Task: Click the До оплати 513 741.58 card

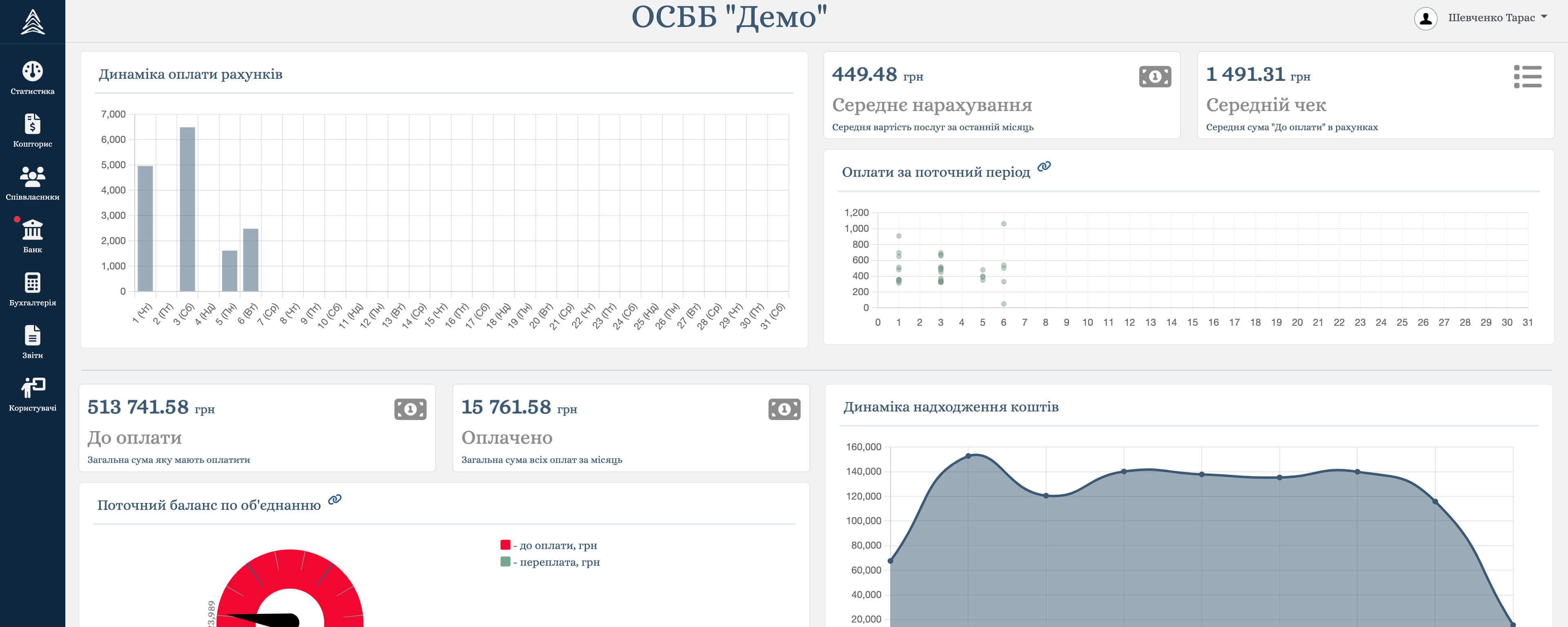Action: (x=257, y=428)
